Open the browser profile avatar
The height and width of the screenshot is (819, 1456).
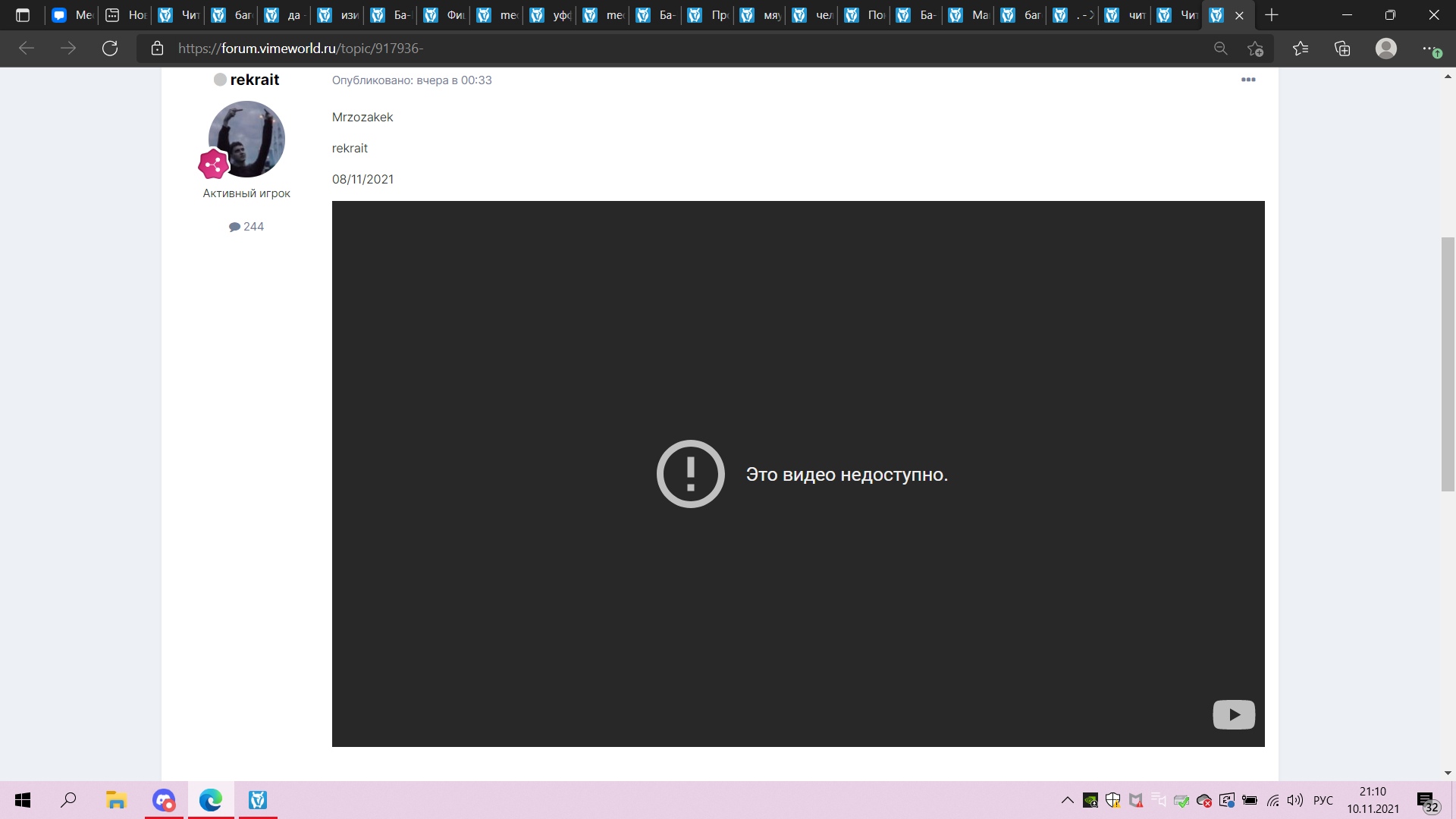click(x=1385, y=49)
